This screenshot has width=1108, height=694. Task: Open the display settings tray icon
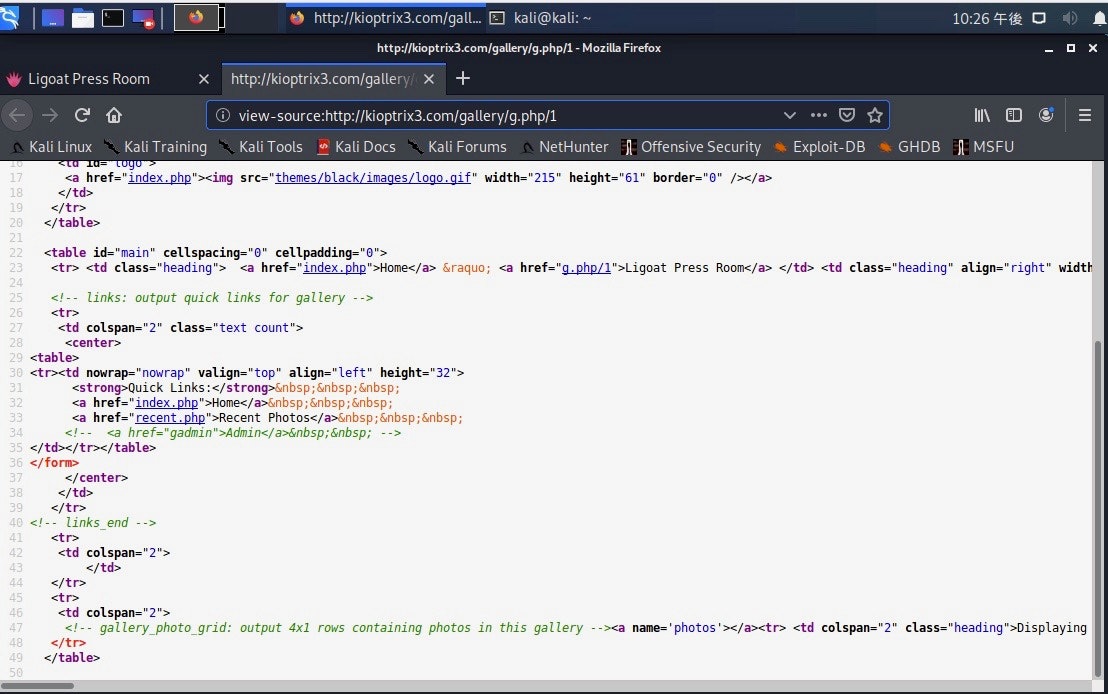tap(1039, 18)
